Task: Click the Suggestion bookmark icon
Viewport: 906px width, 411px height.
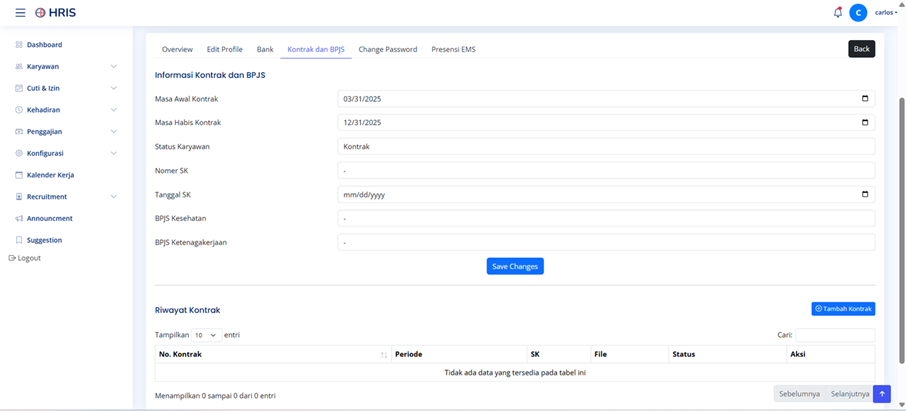Action: [18, 240]
